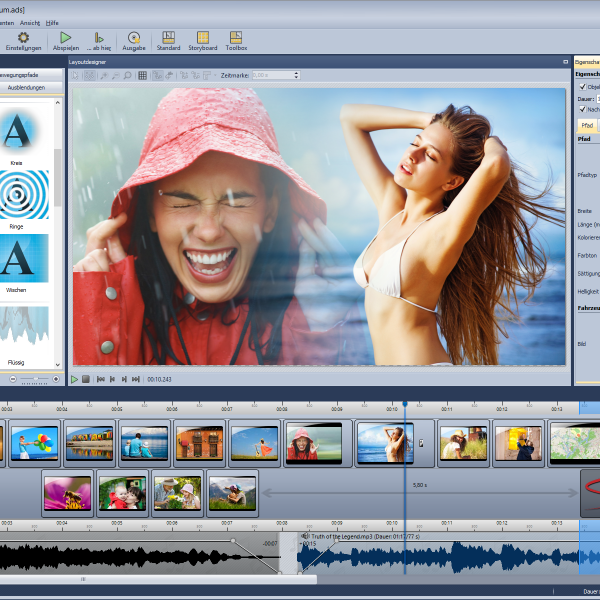This screenshot has width=600, height=600.
Task: Click the zoom in magnifier in Layoutdesigner
Action: (104, 75)
